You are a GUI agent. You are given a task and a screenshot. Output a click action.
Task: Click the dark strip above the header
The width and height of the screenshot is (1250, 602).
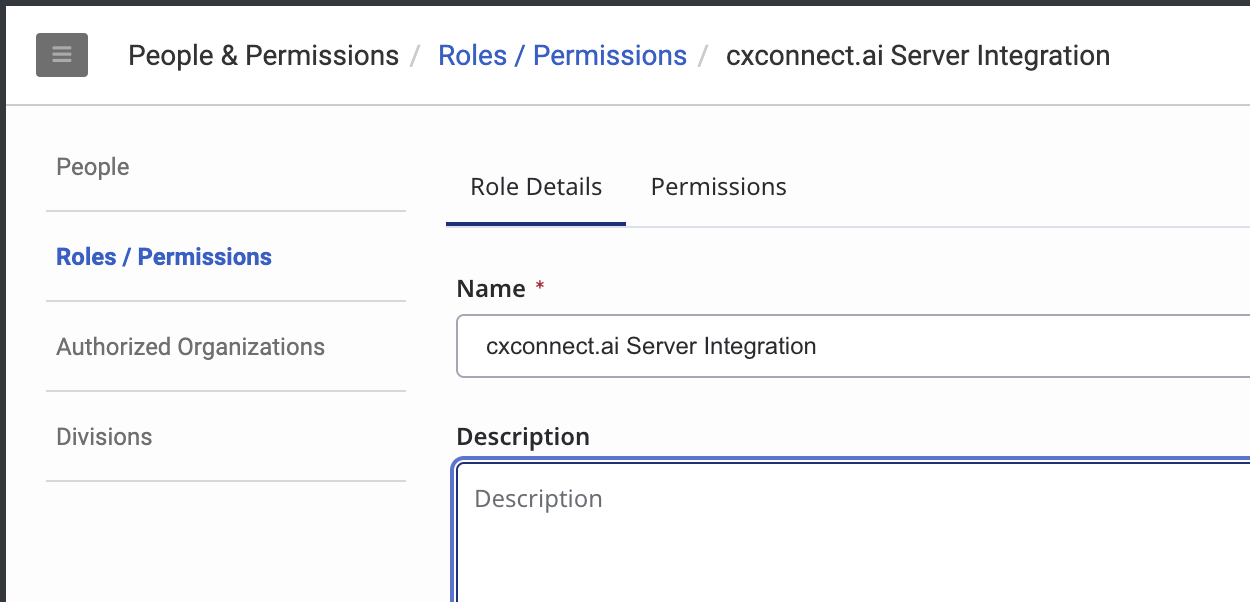pyautogui.click(x=625, y=3)
